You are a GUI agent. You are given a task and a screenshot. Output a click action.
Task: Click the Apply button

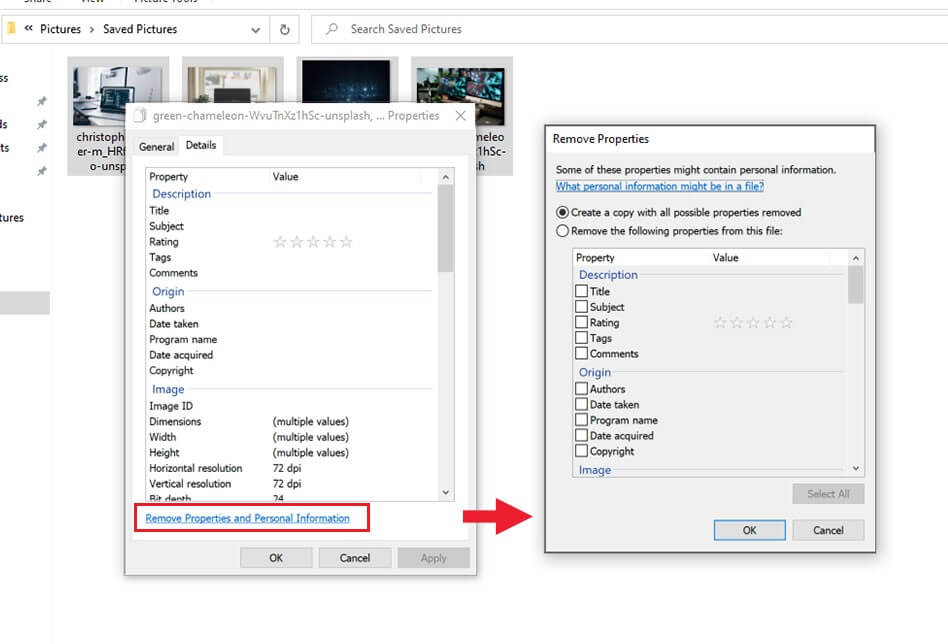tap(433, 557)
